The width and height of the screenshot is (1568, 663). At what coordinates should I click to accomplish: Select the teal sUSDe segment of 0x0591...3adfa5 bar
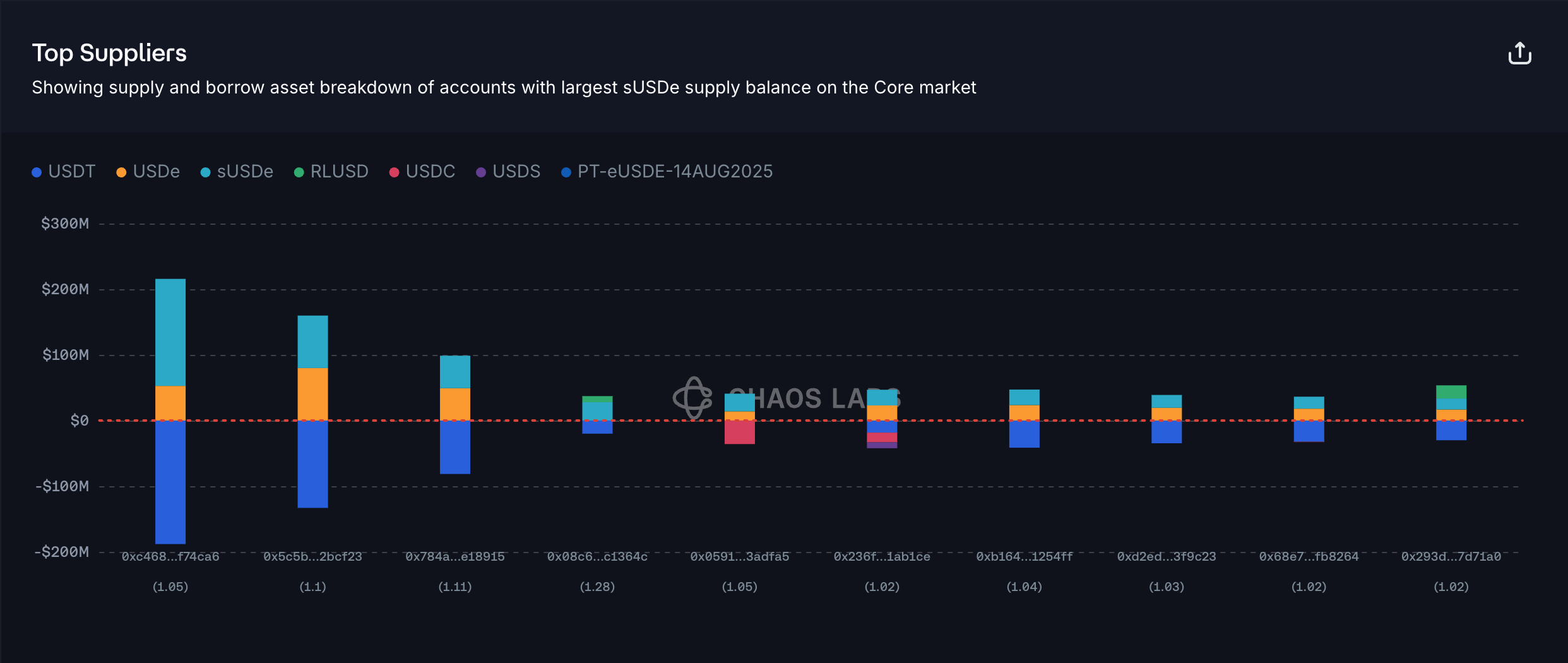740,403
